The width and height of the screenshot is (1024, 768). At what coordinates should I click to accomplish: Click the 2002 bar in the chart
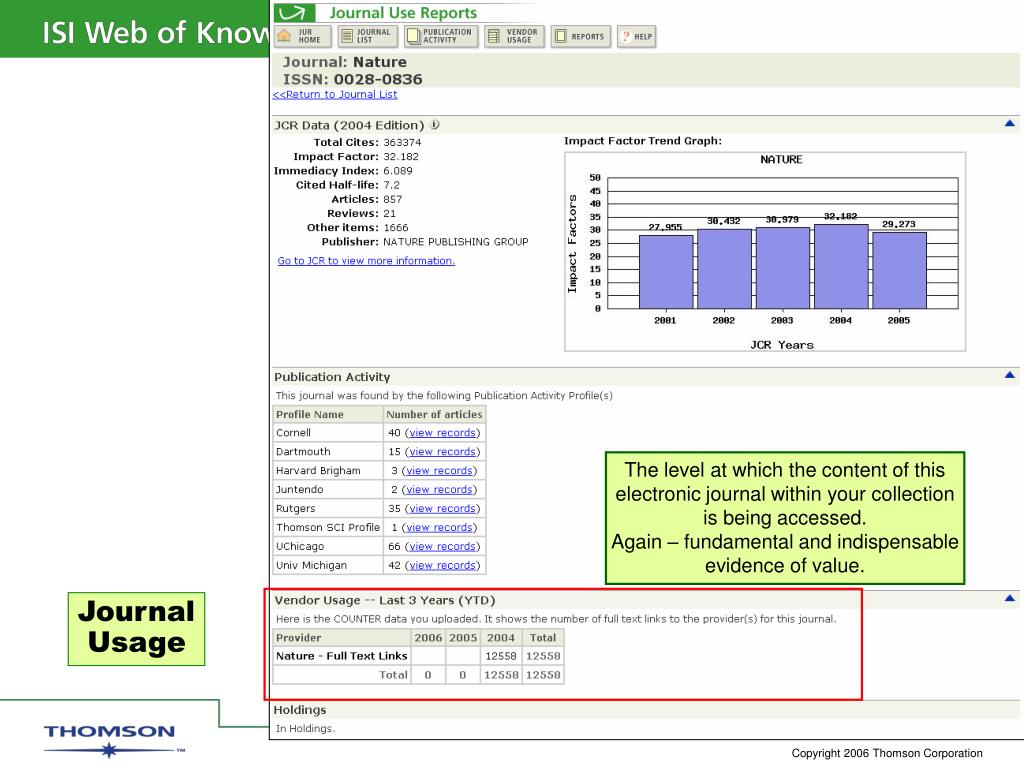[x=724, y=268]
